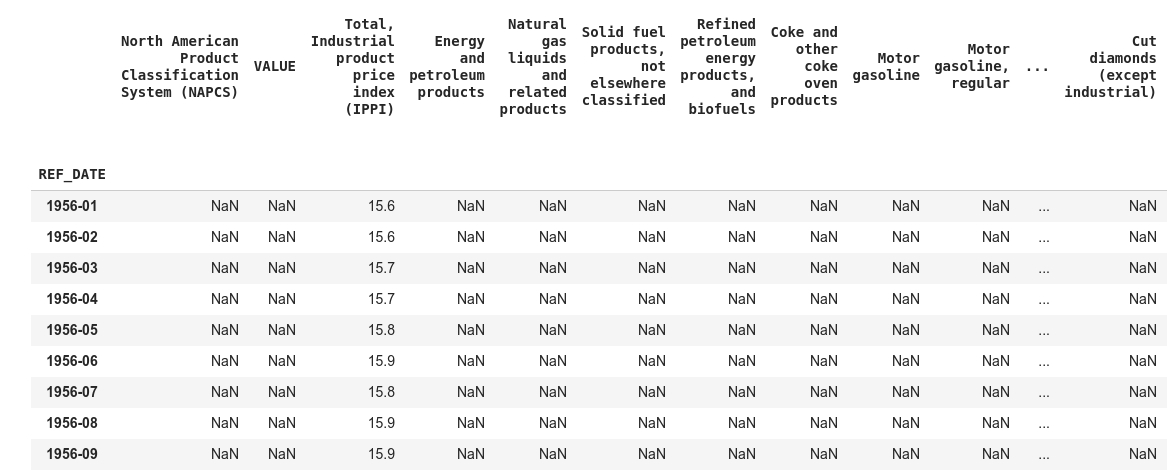Select the Motor gasoline, regular column header

[973, 67]
